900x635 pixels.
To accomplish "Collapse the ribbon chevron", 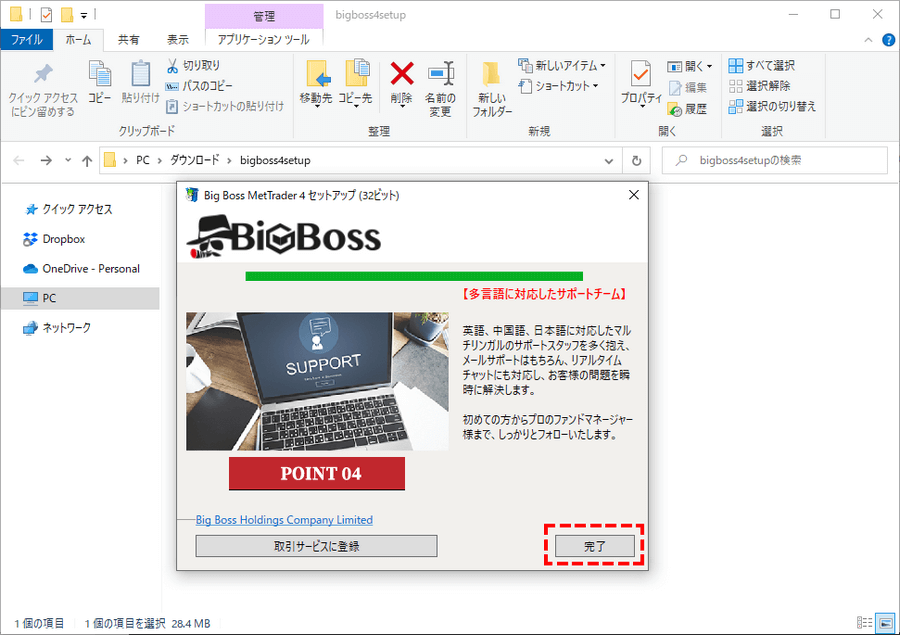I will point(868,40).
